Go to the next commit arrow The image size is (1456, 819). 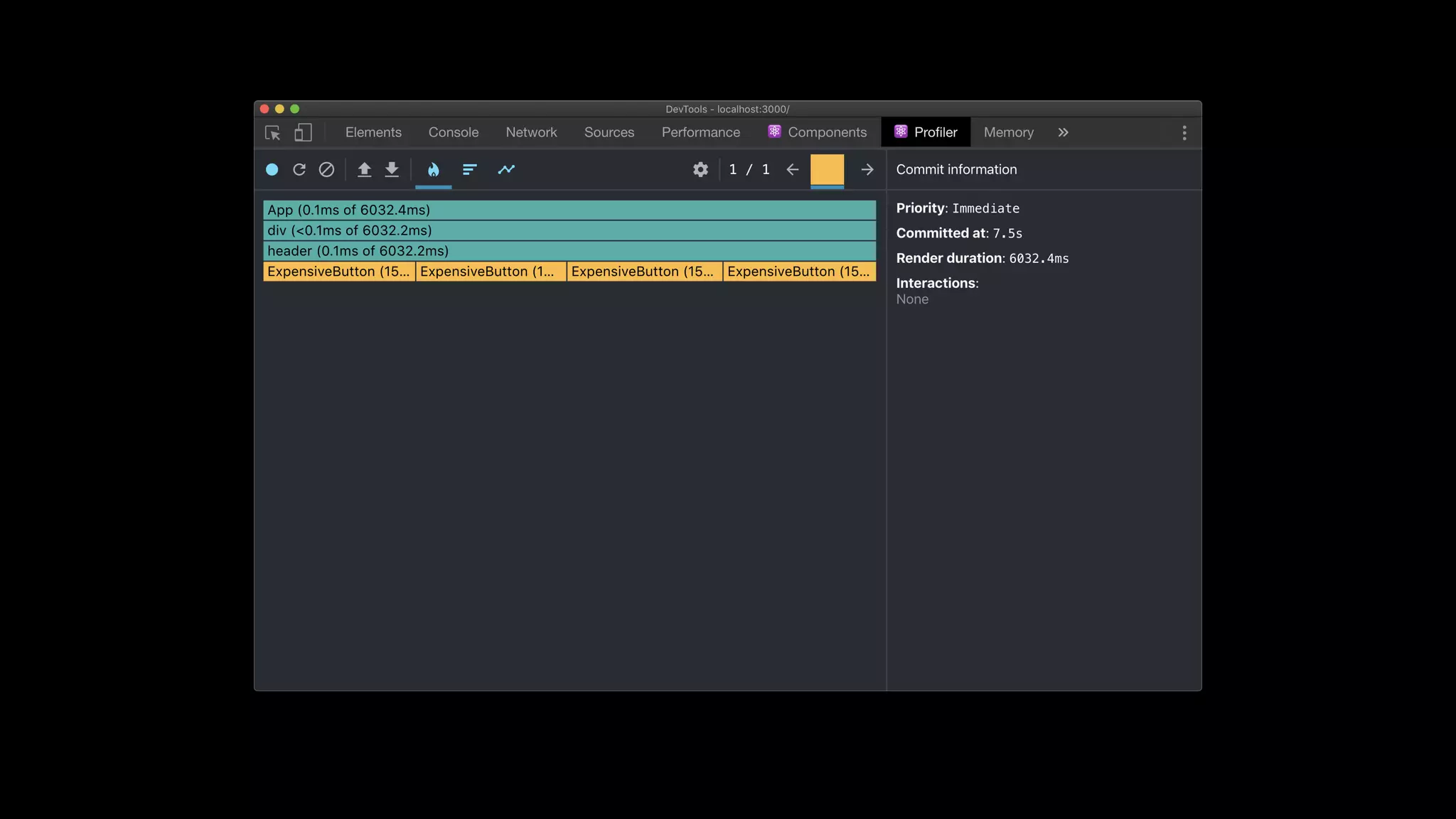click(x=867, y=169)
